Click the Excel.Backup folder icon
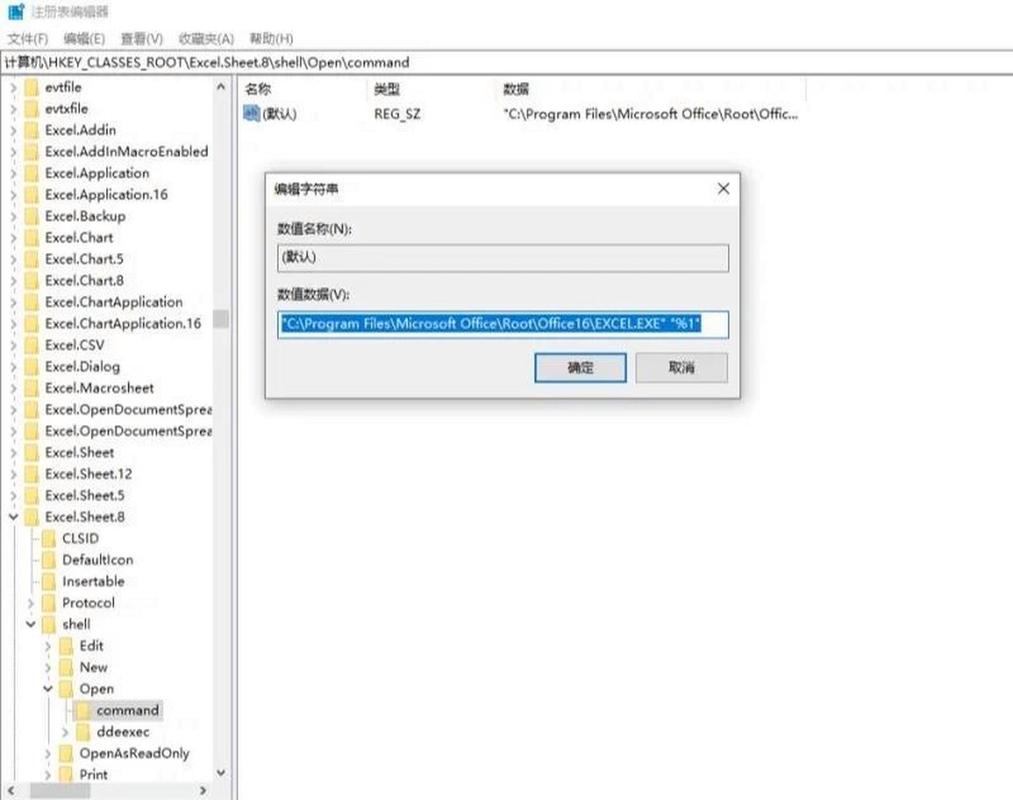 [32, 216]
